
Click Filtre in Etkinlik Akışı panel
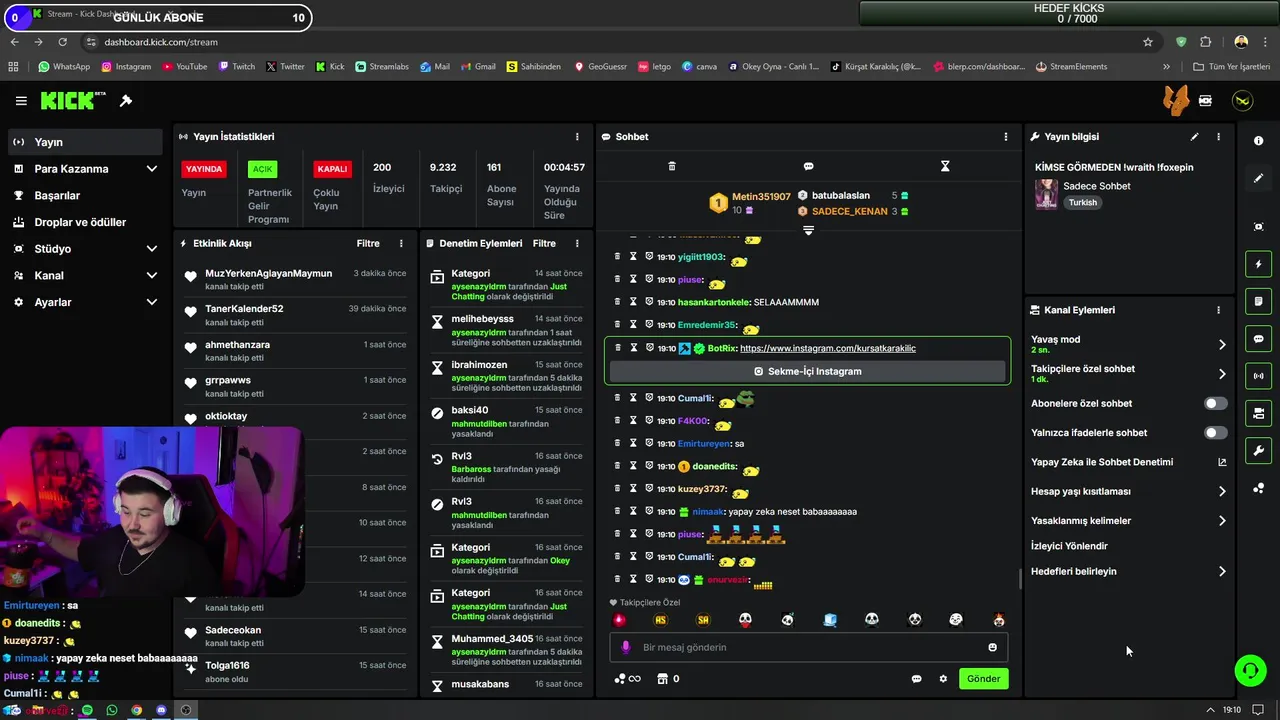(368, 243)
